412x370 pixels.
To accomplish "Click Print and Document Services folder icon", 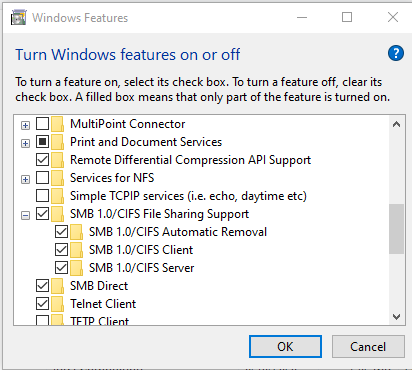I will tap(57, 142).
